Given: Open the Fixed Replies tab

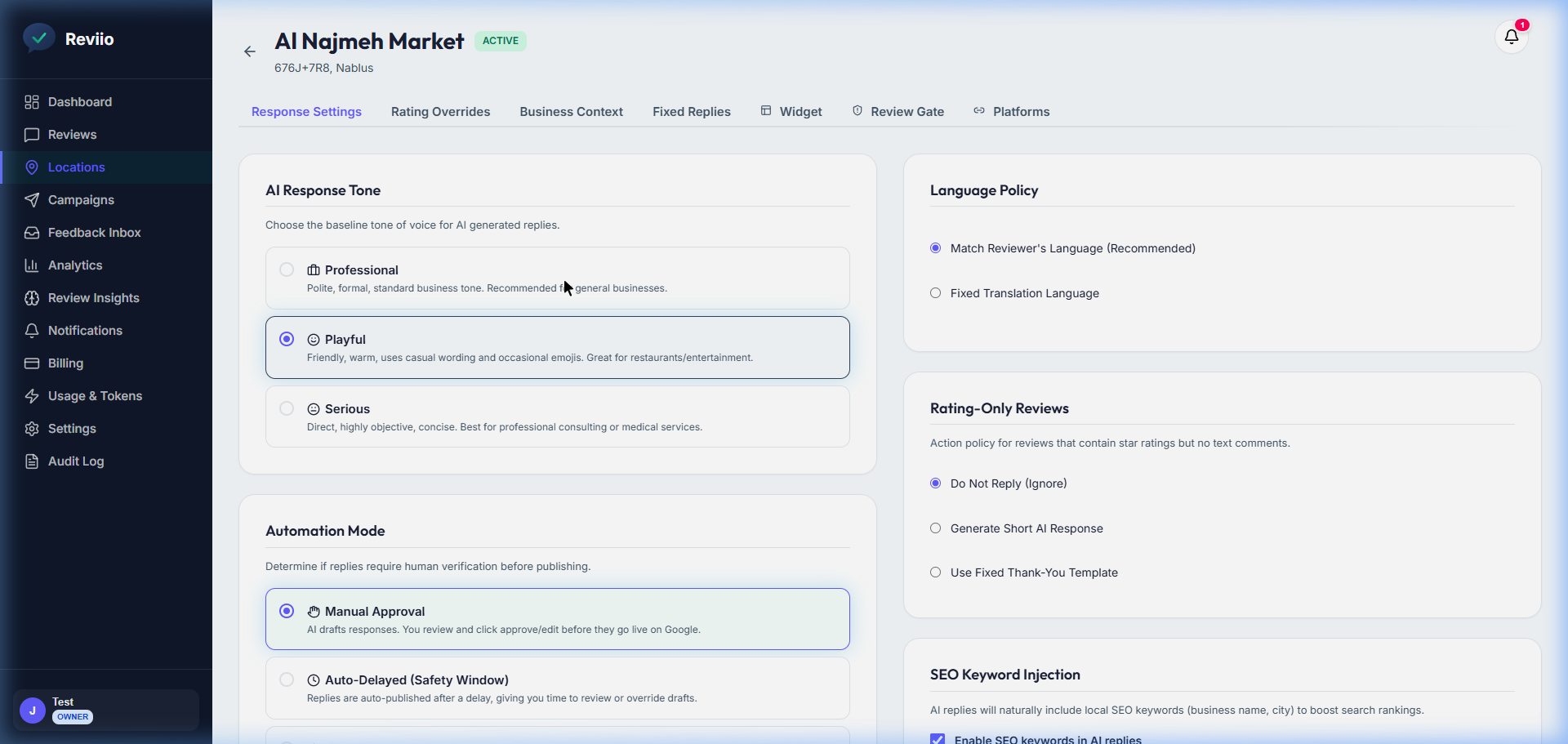Looking at the screenshot, I should 692,112.
